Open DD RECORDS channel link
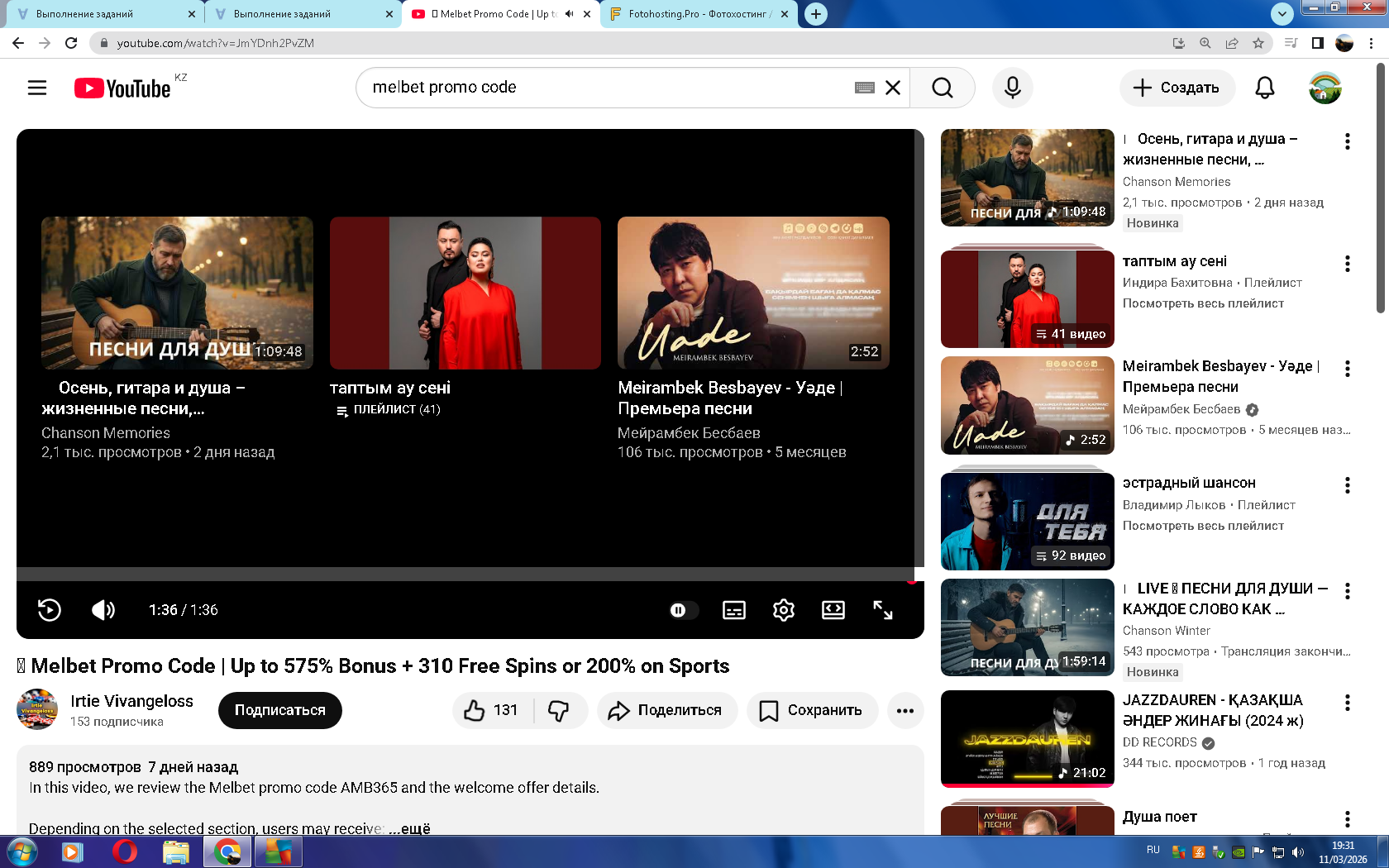This screenshot has height=868, width=1389. point(1160,742)
